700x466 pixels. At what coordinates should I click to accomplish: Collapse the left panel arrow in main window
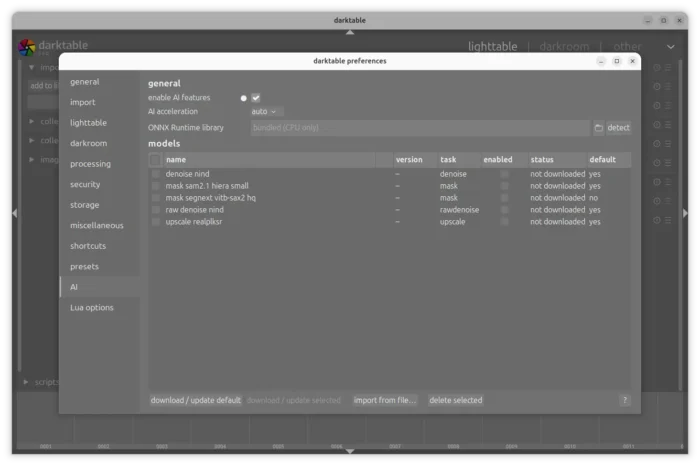[15, 213]
